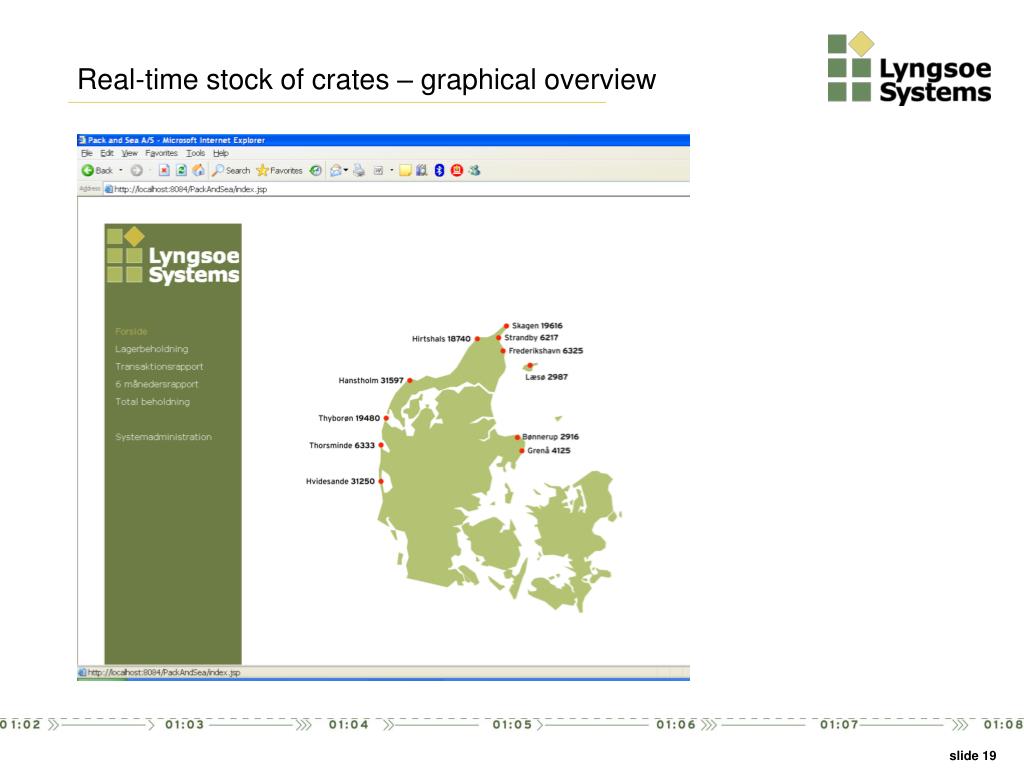Viewport: 1024px width, 768px height.
Task: Open the Lagerbeholdning link
Action: coord(152,349)
